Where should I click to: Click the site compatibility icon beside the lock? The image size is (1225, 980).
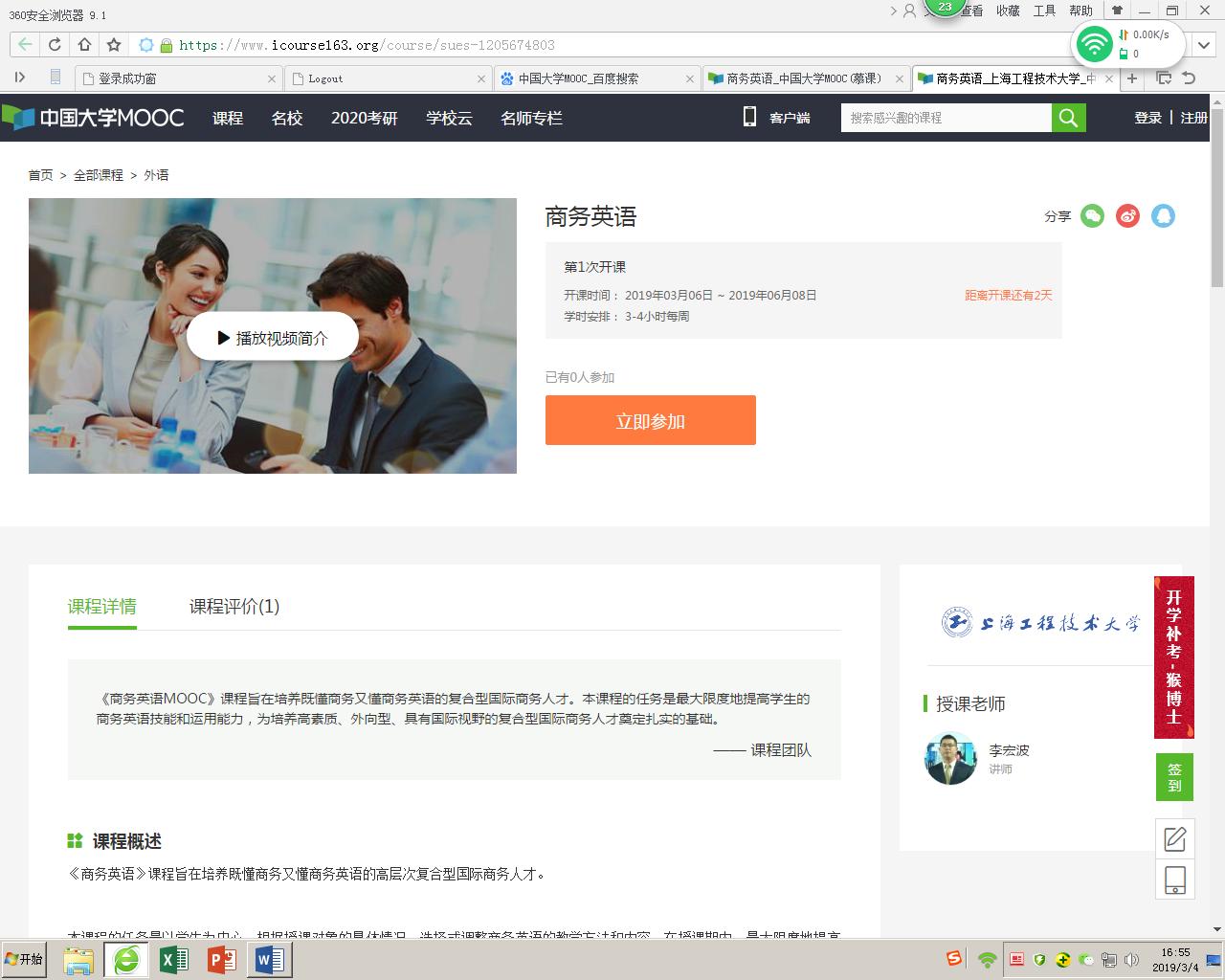point(146,45)
